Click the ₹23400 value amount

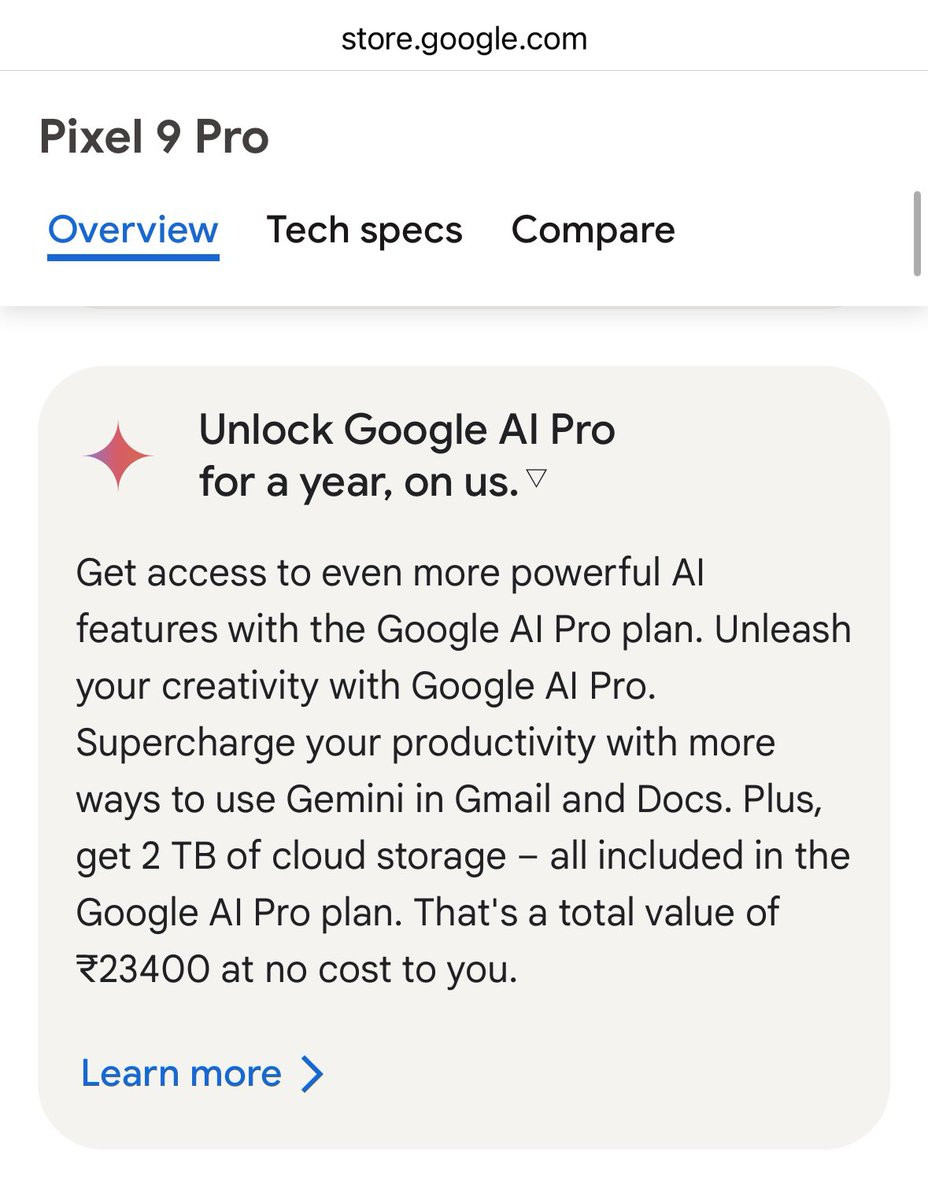point(143,969)
